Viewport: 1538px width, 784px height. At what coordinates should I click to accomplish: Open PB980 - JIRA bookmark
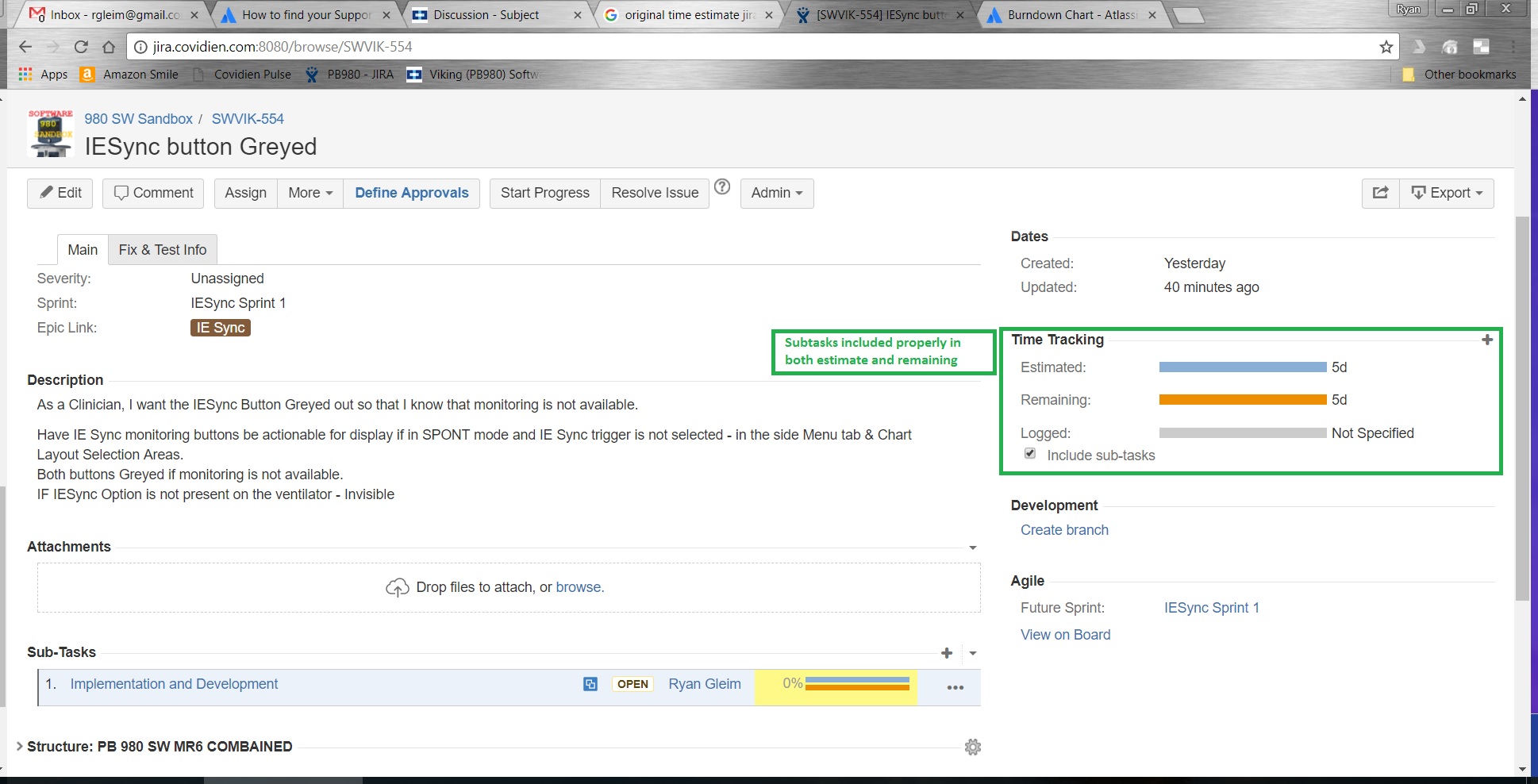pos(350,75)
